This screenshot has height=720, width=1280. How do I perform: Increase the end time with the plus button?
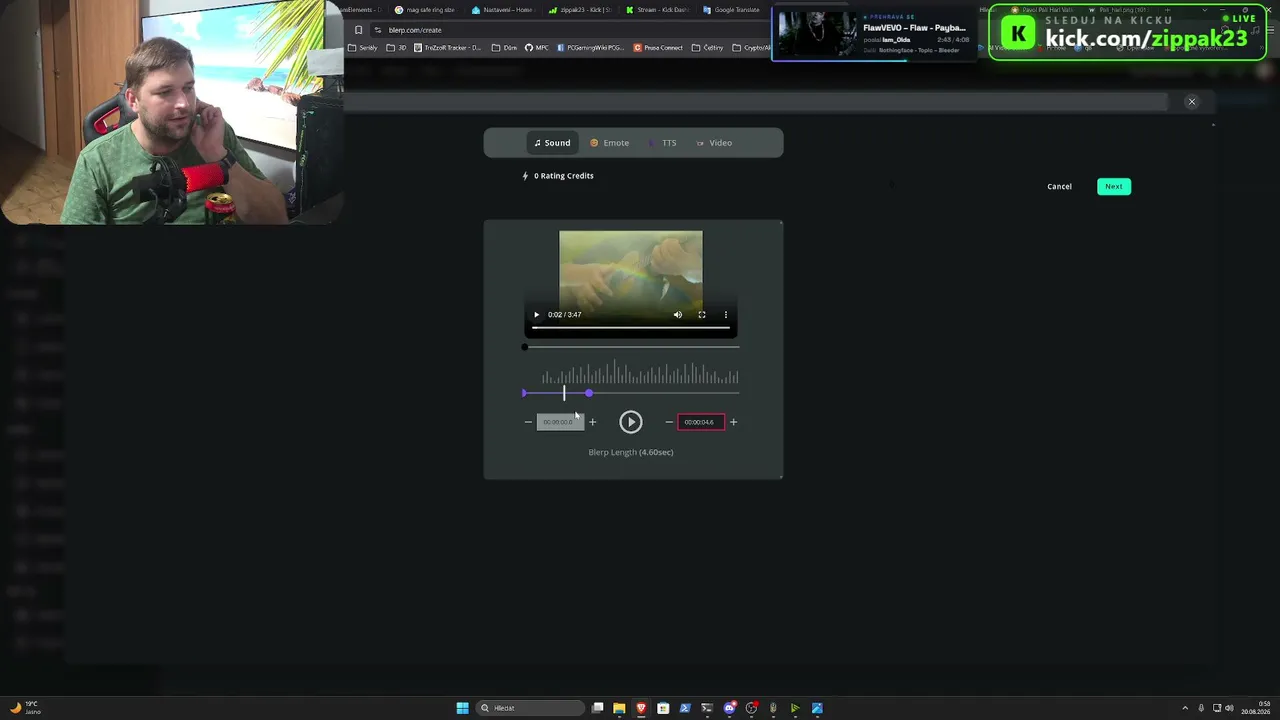[x=733, y=422]
